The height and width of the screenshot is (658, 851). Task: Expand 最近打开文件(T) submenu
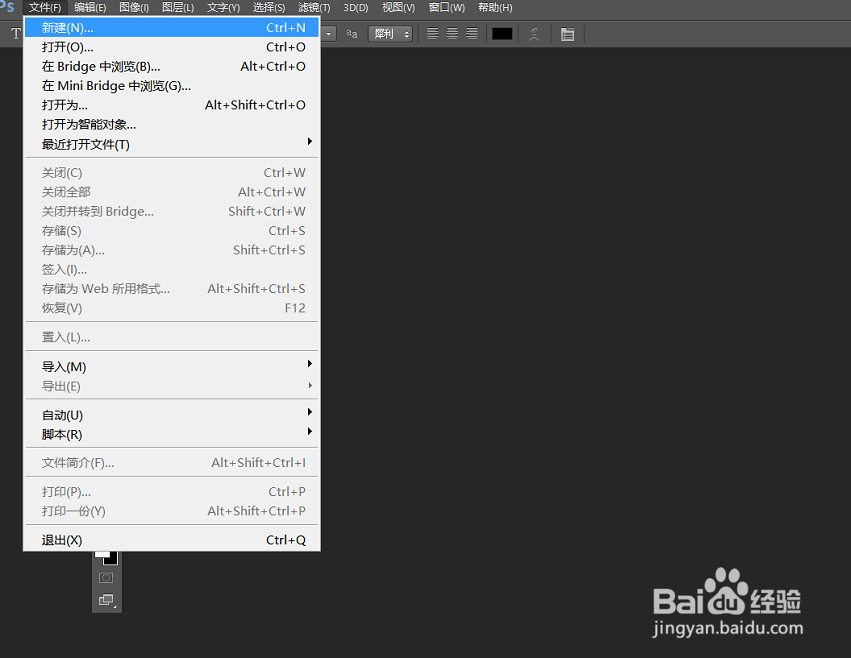tap(170, 144)
